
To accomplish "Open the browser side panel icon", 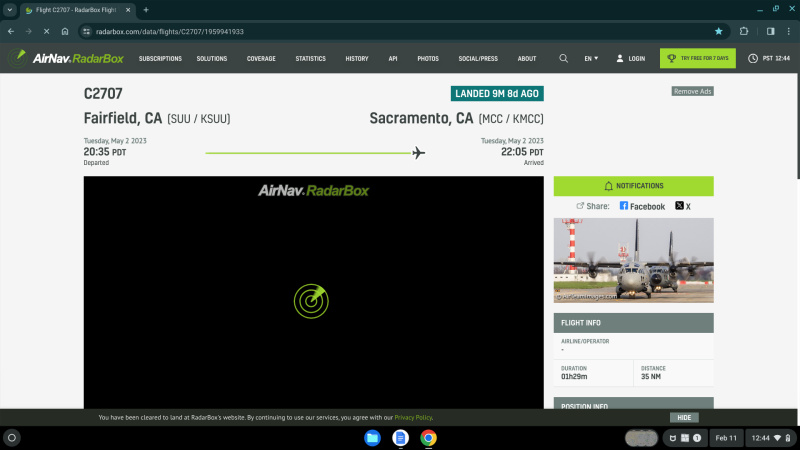I will click(x=770, y=31).
